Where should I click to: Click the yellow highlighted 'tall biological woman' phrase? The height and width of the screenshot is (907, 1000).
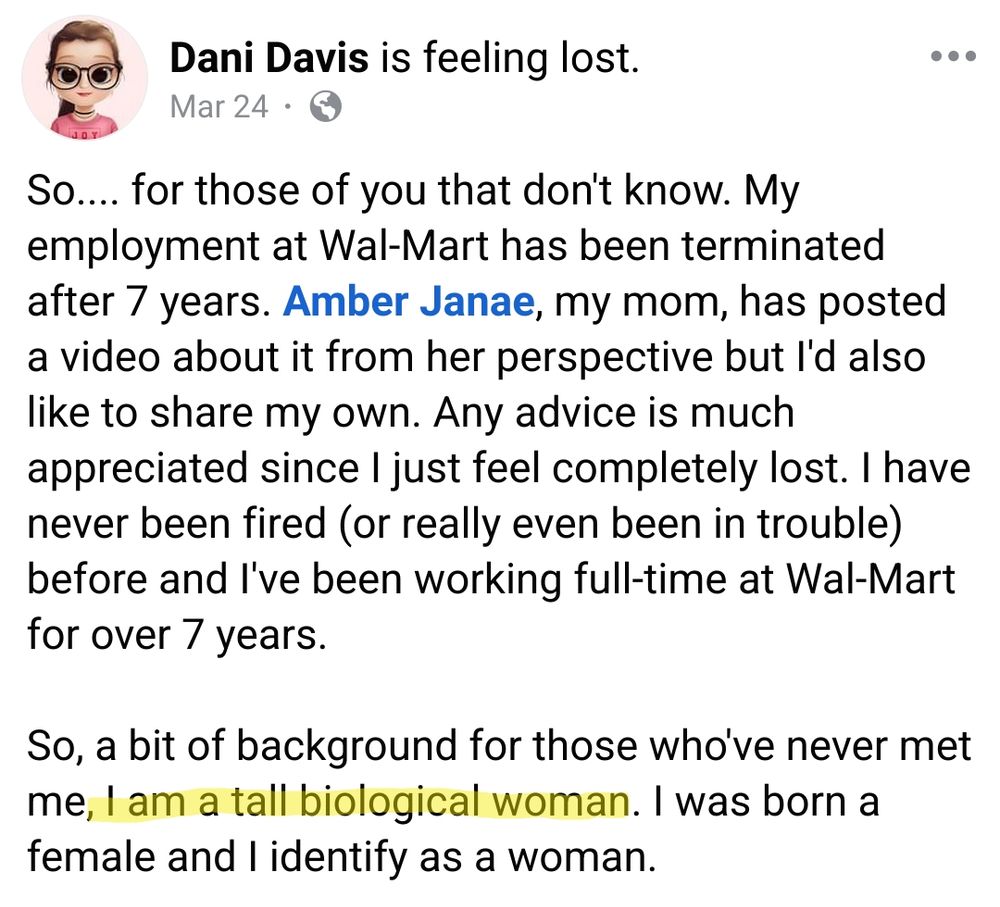(x=359, y=802)
